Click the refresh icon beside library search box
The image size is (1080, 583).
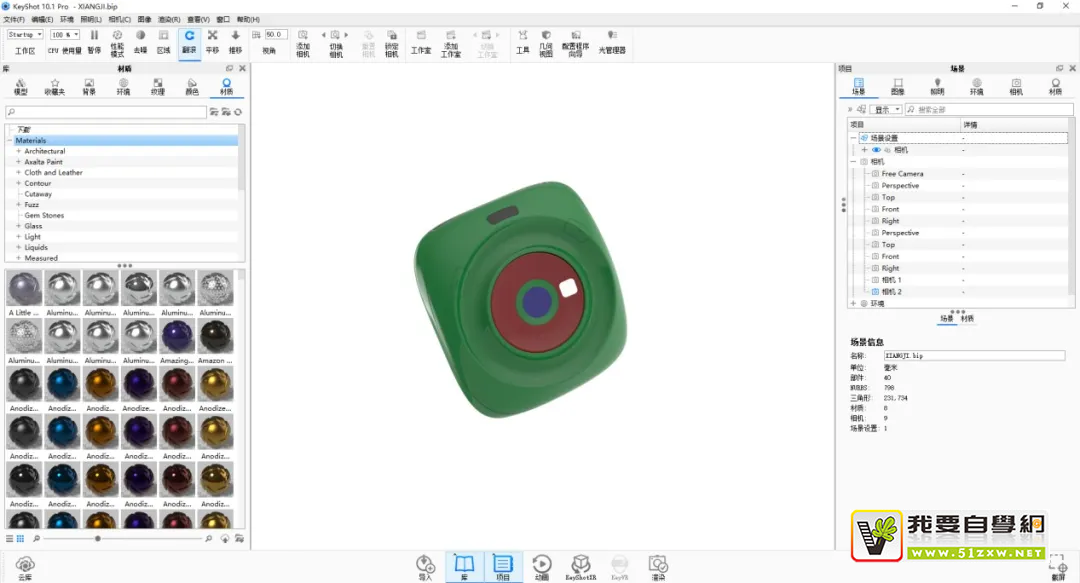tap(238, 112)
